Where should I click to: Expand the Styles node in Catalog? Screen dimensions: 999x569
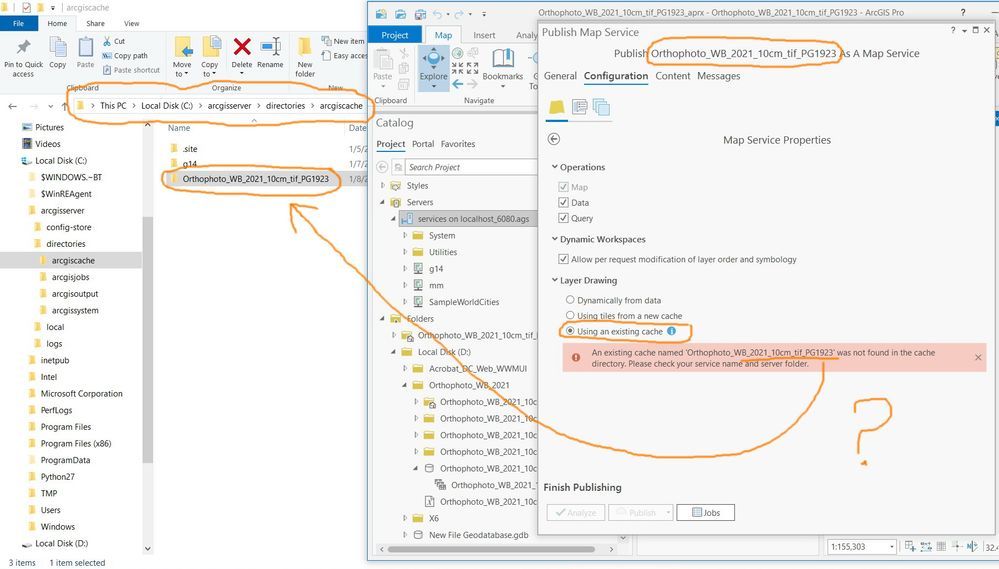(383, 185)
